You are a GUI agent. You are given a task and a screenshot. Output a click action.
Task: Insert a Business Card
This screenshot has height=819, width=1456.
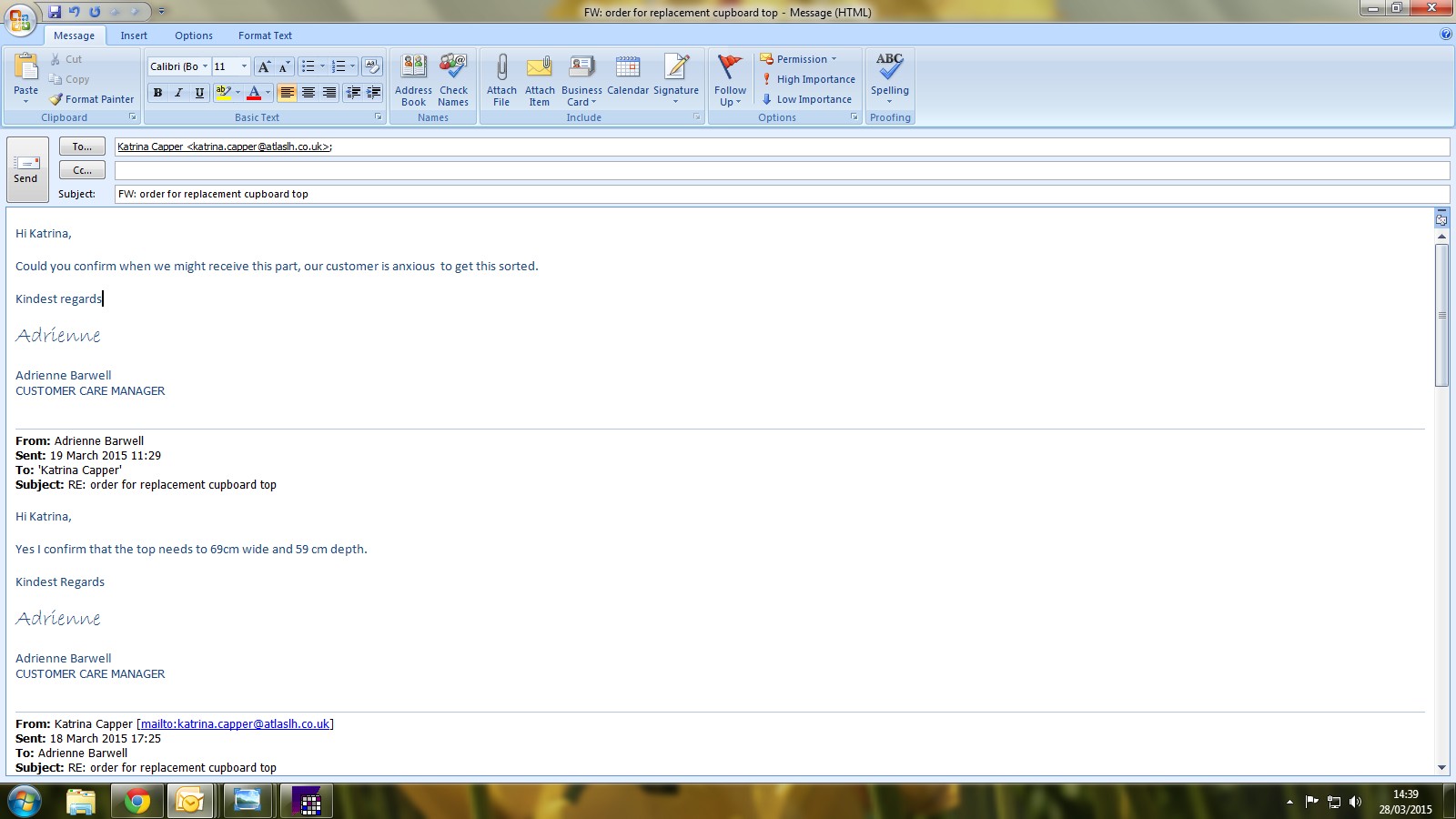(581, 80)
